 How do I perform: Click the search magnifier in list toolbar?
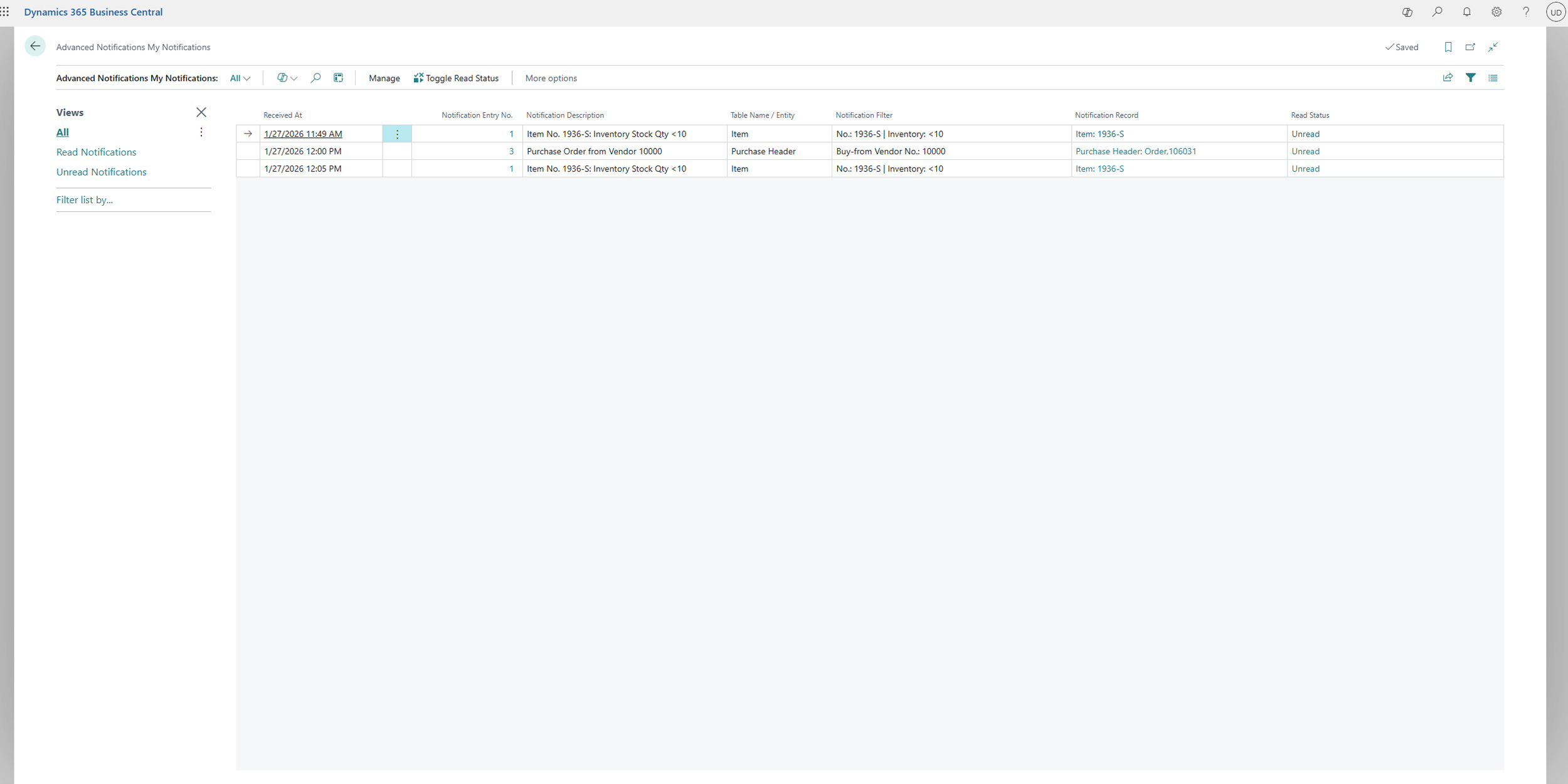315,78
